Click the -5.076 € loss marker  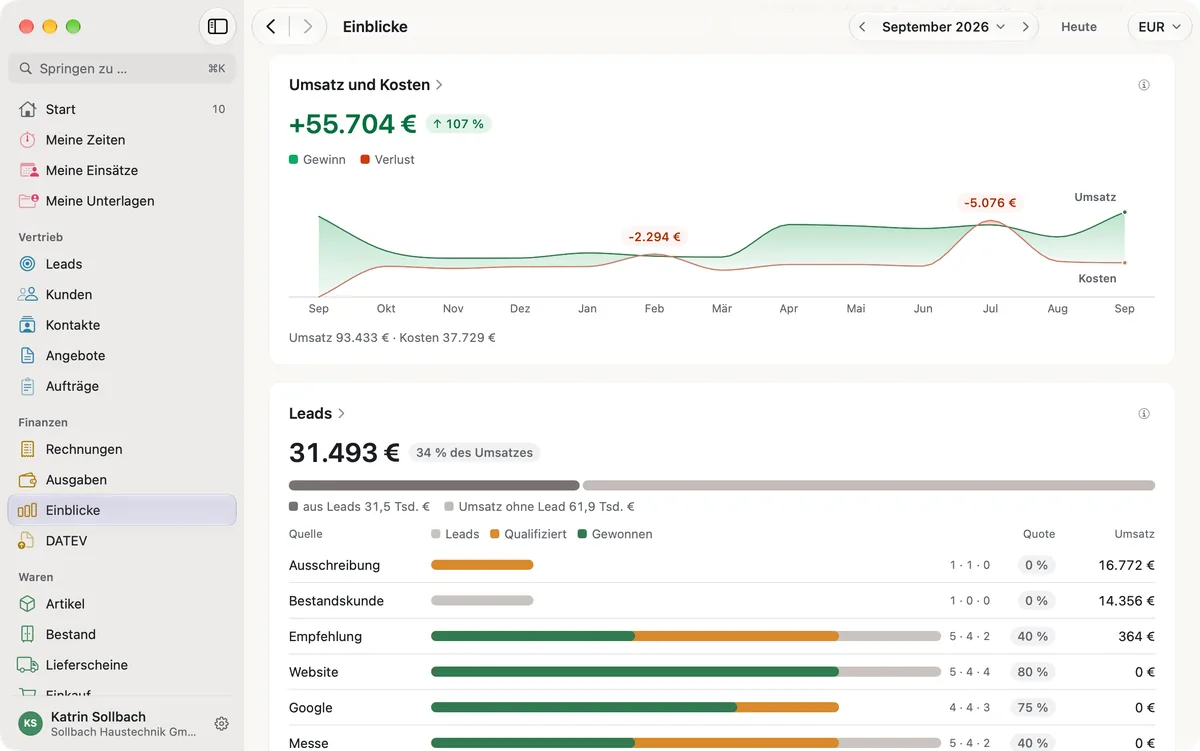pos(990,203)
